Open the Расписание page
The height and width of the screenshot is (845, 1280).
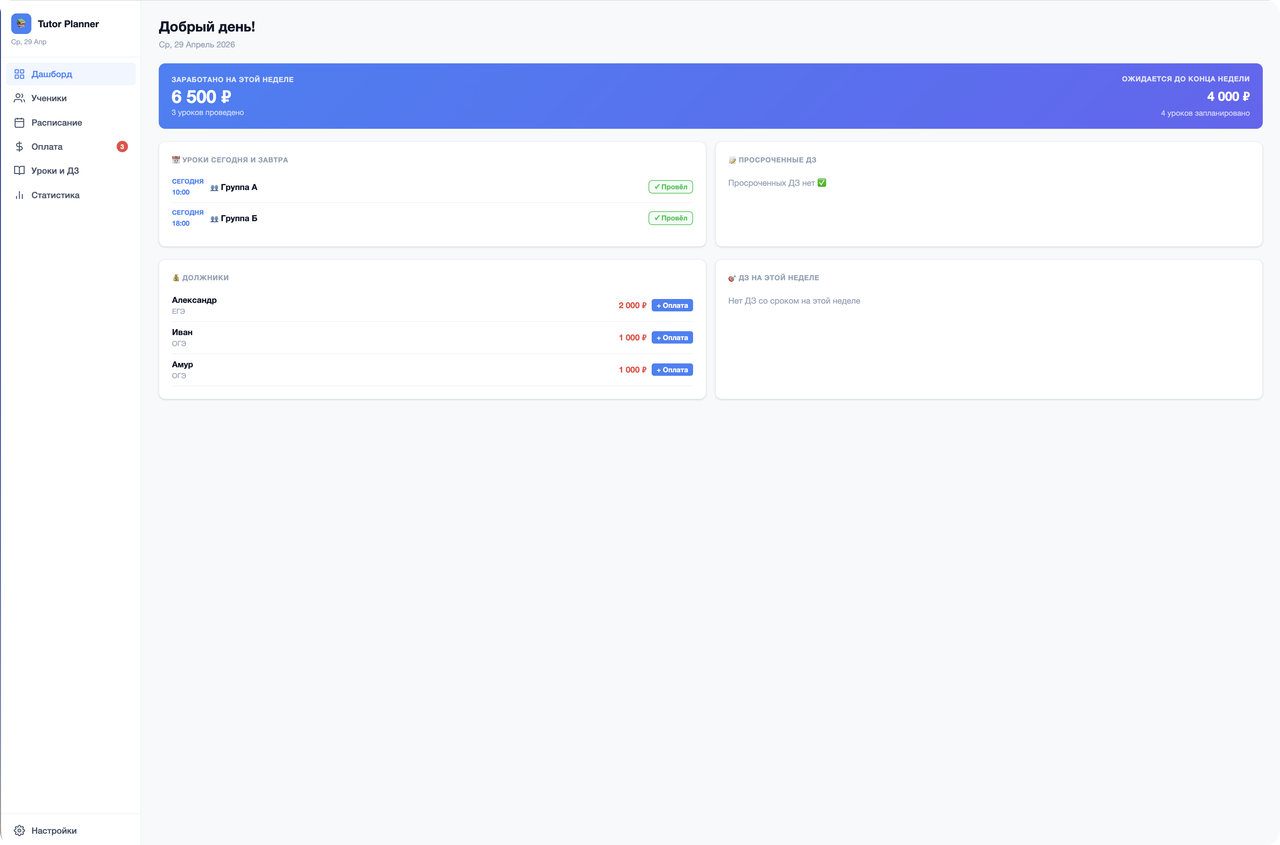[x=71, y=122]
